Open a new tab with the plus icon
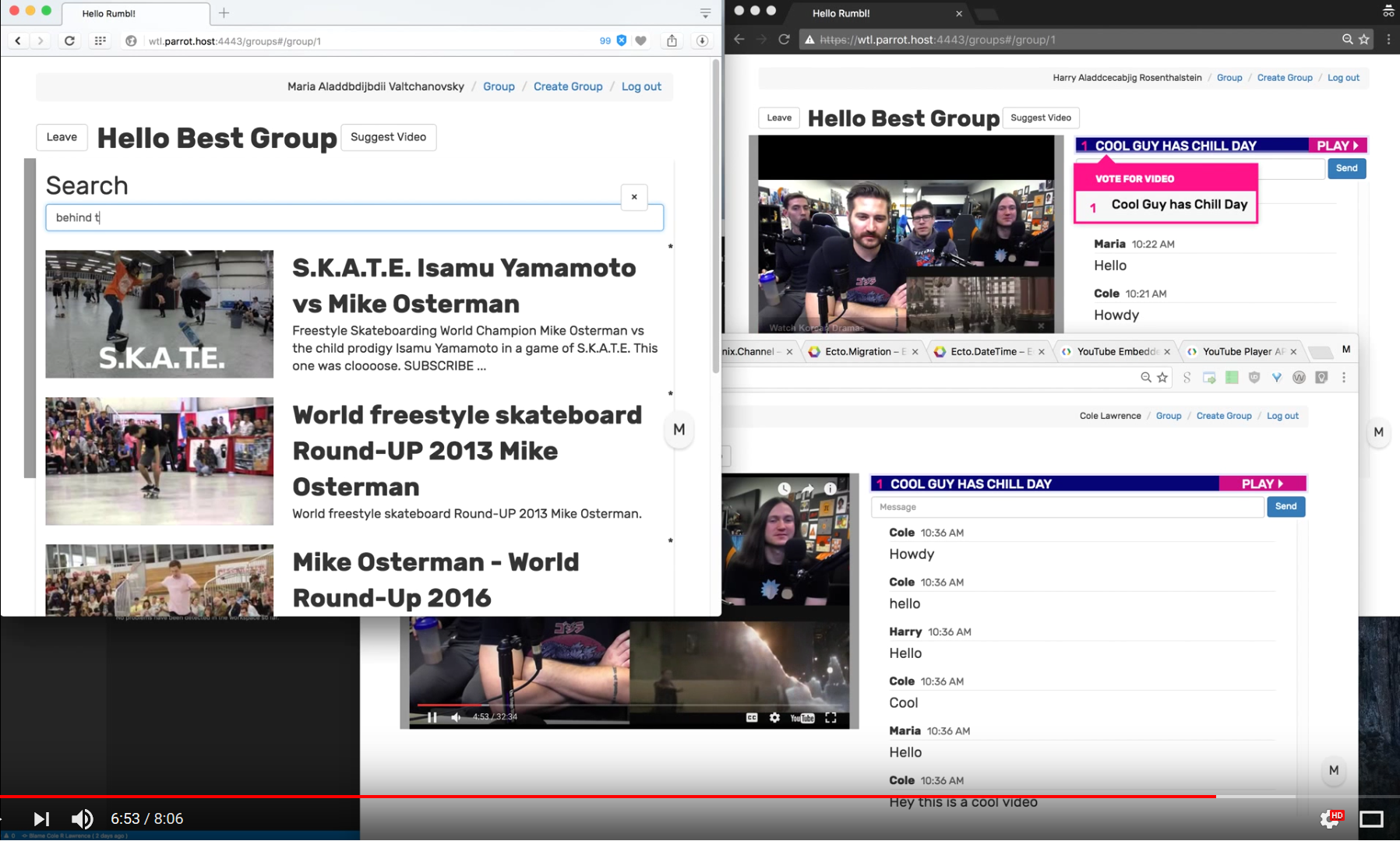The image size is (1400, 841). tap(224, 12)
